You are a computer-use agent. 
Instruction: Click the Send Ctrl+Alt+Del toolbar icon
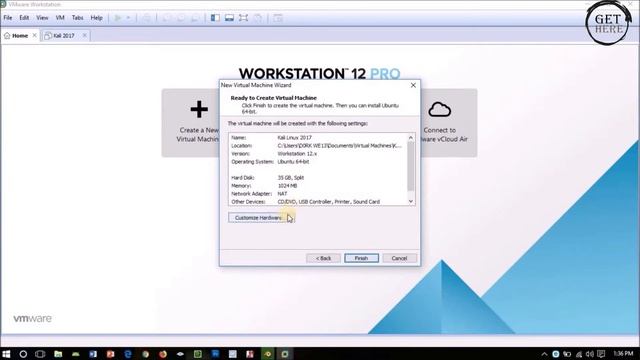point(147,18)
